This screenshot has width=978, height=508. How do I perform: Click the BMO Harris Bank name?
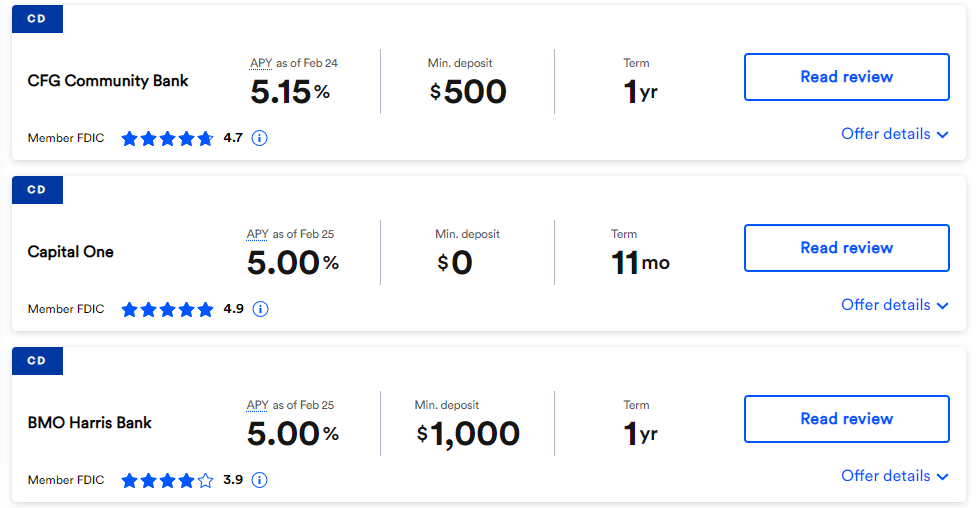(89, 423)
